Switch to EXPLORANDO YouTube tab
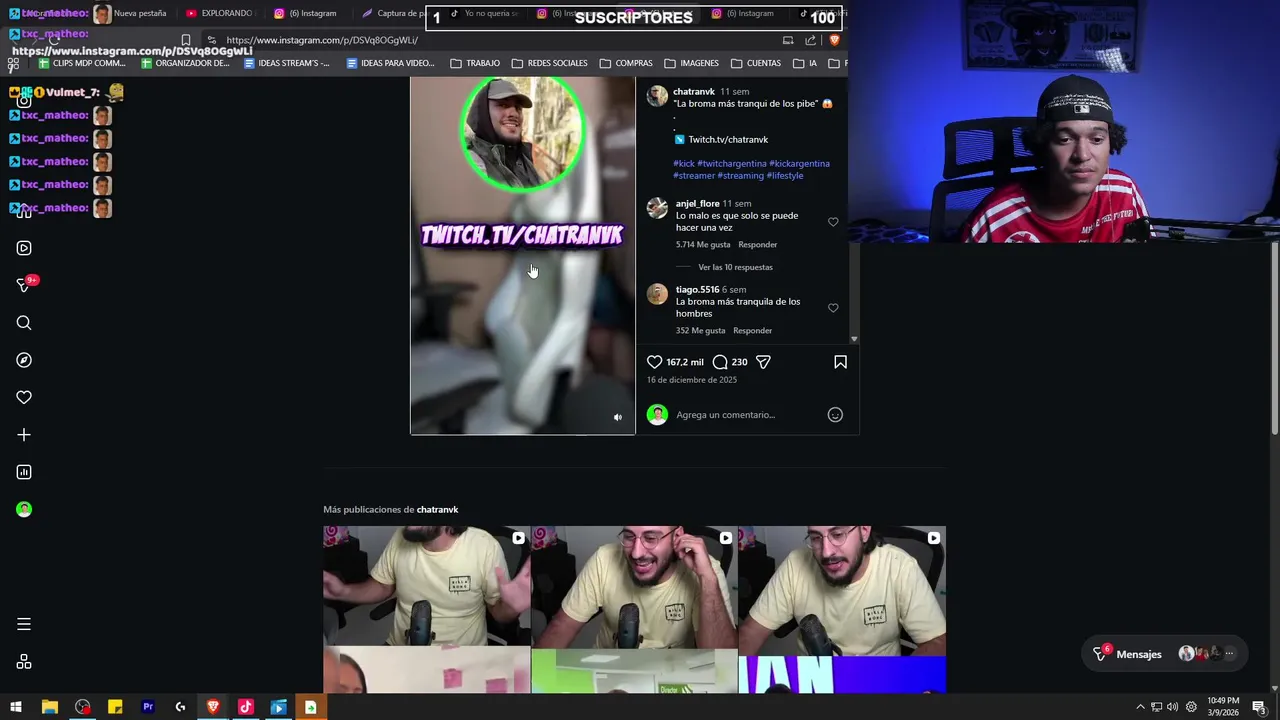This screenshot has width=1280, height=720. click(220, 14)
